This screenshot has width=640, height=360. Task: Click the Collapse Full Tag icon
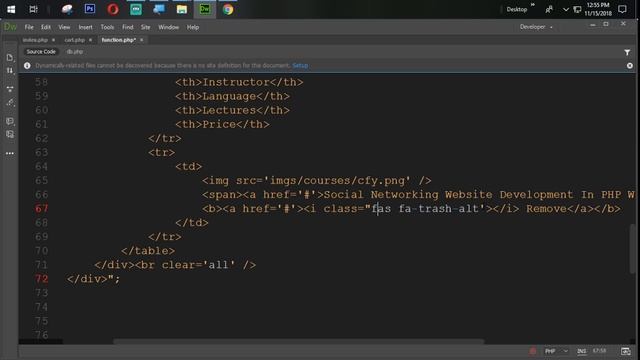pos(10,89)
